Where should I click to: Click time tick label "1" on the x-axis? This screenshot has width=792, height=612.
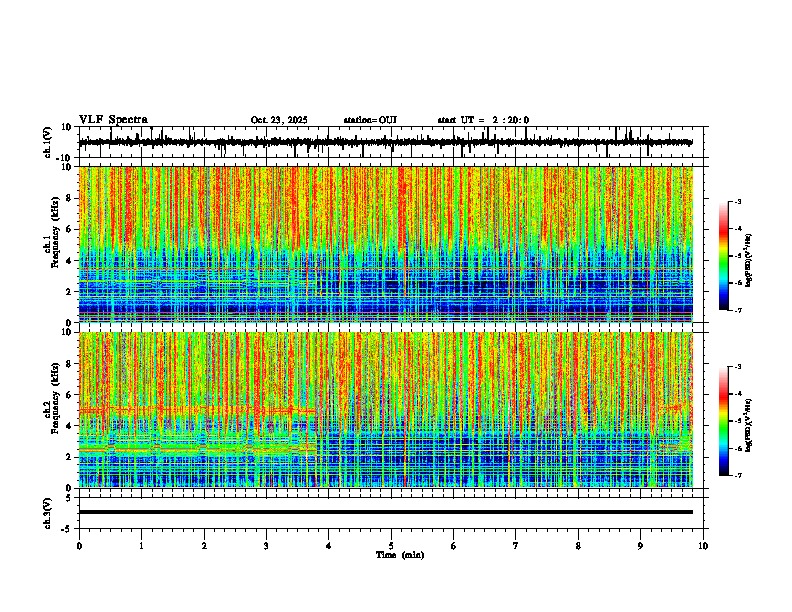point(141,546)
